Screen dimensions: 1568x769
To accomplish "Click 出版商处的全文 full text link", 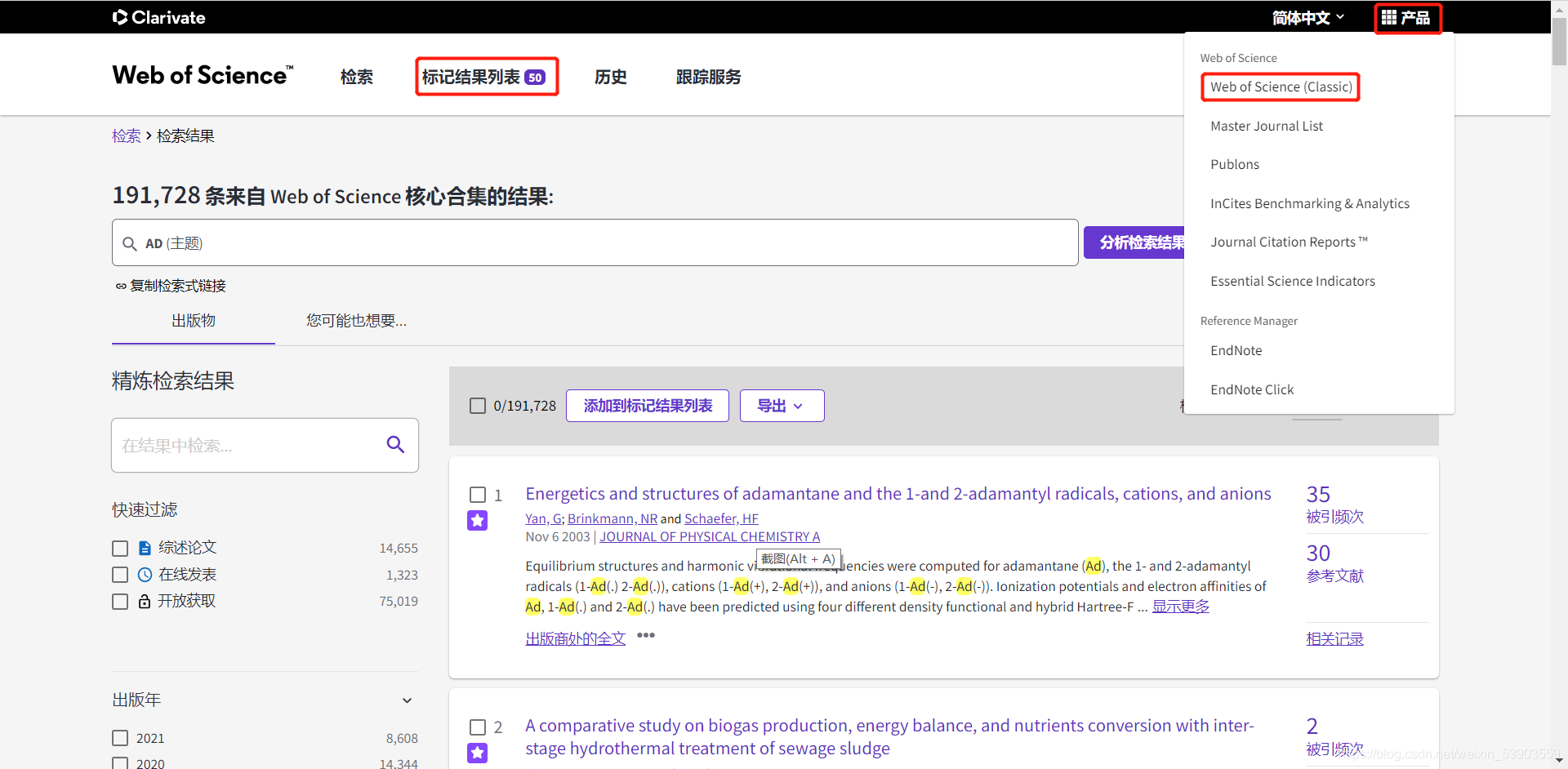I will click(x=576, y=638).
